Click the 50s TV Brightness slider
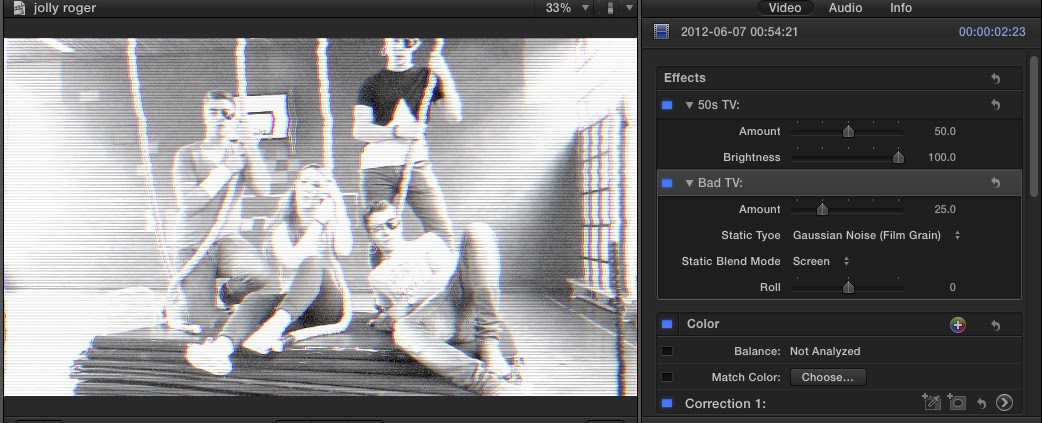The image size is (1042, 423). 847,157
